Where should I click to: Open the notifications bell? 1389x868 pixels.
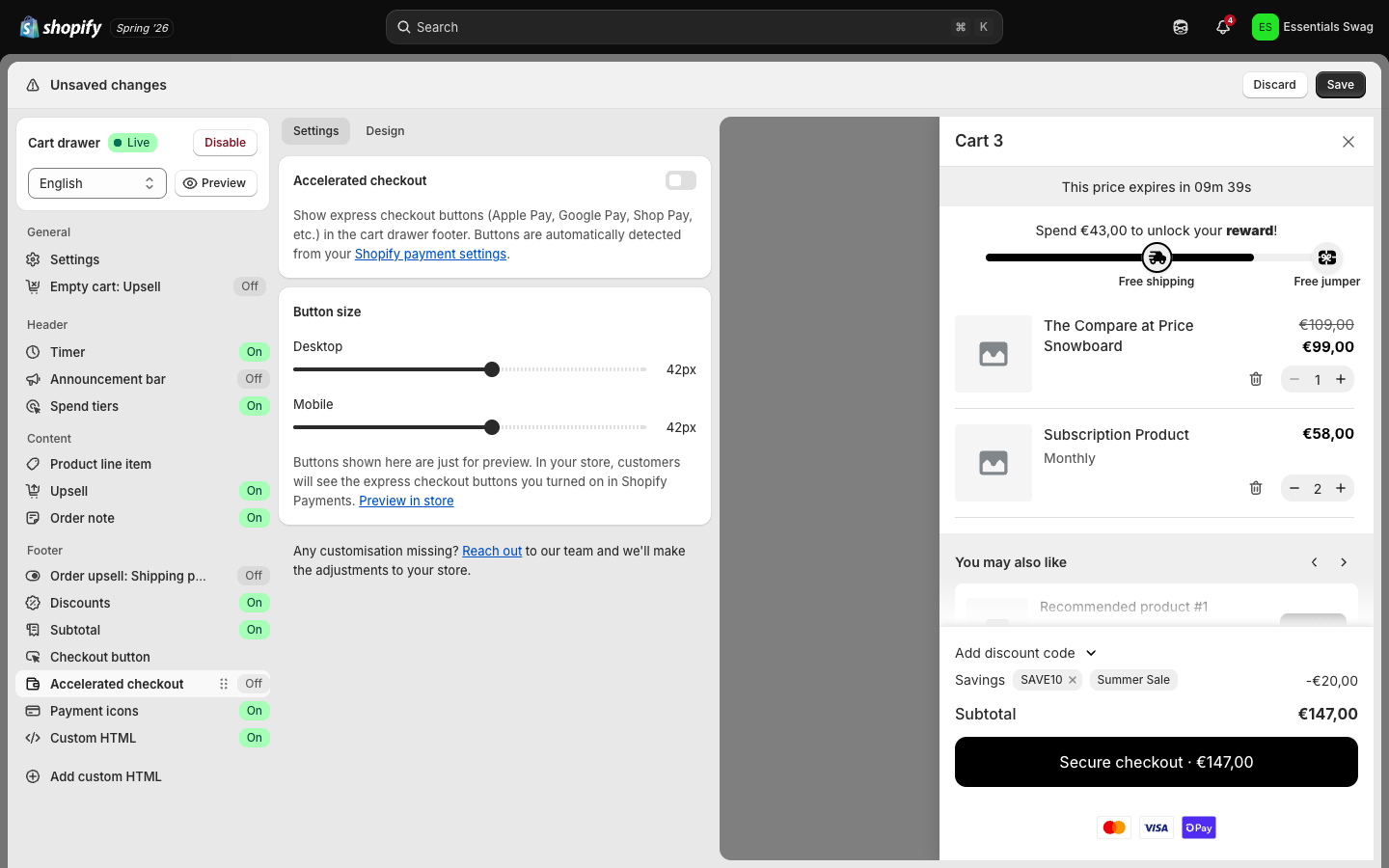[1223, 27]
